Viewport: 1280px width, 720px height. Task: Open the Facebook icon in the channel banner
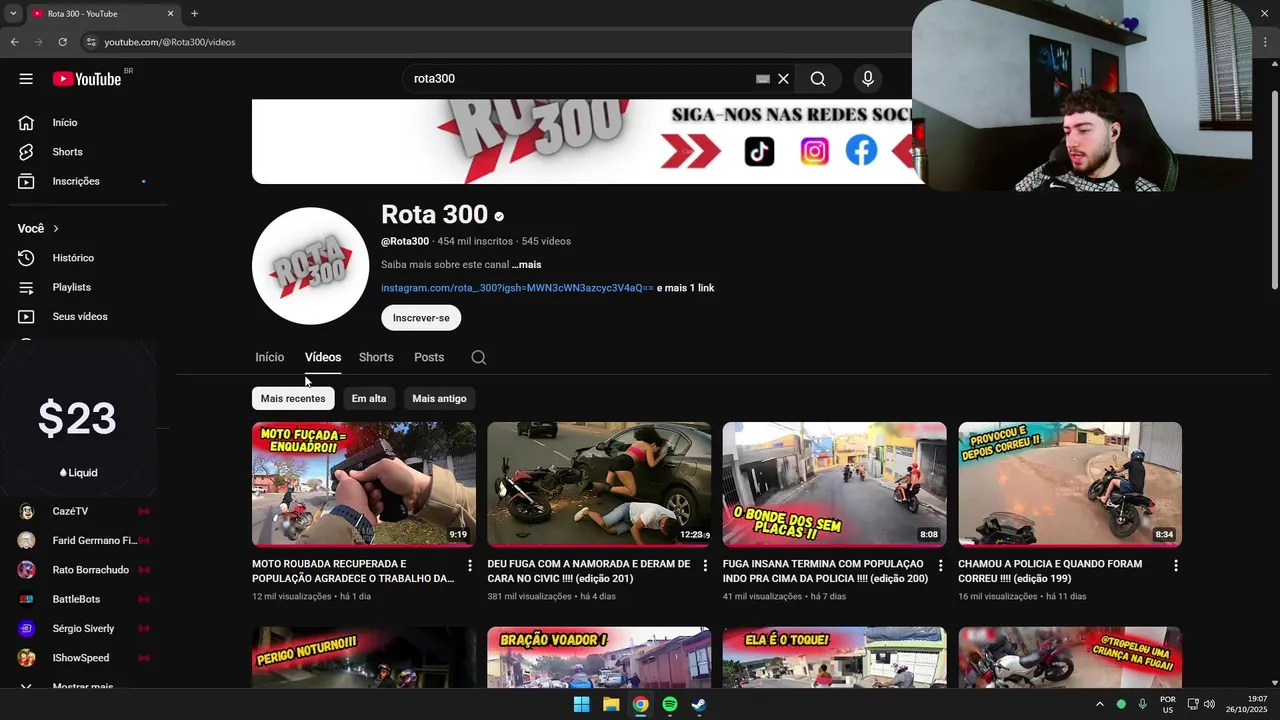click(x=861, y=151)
